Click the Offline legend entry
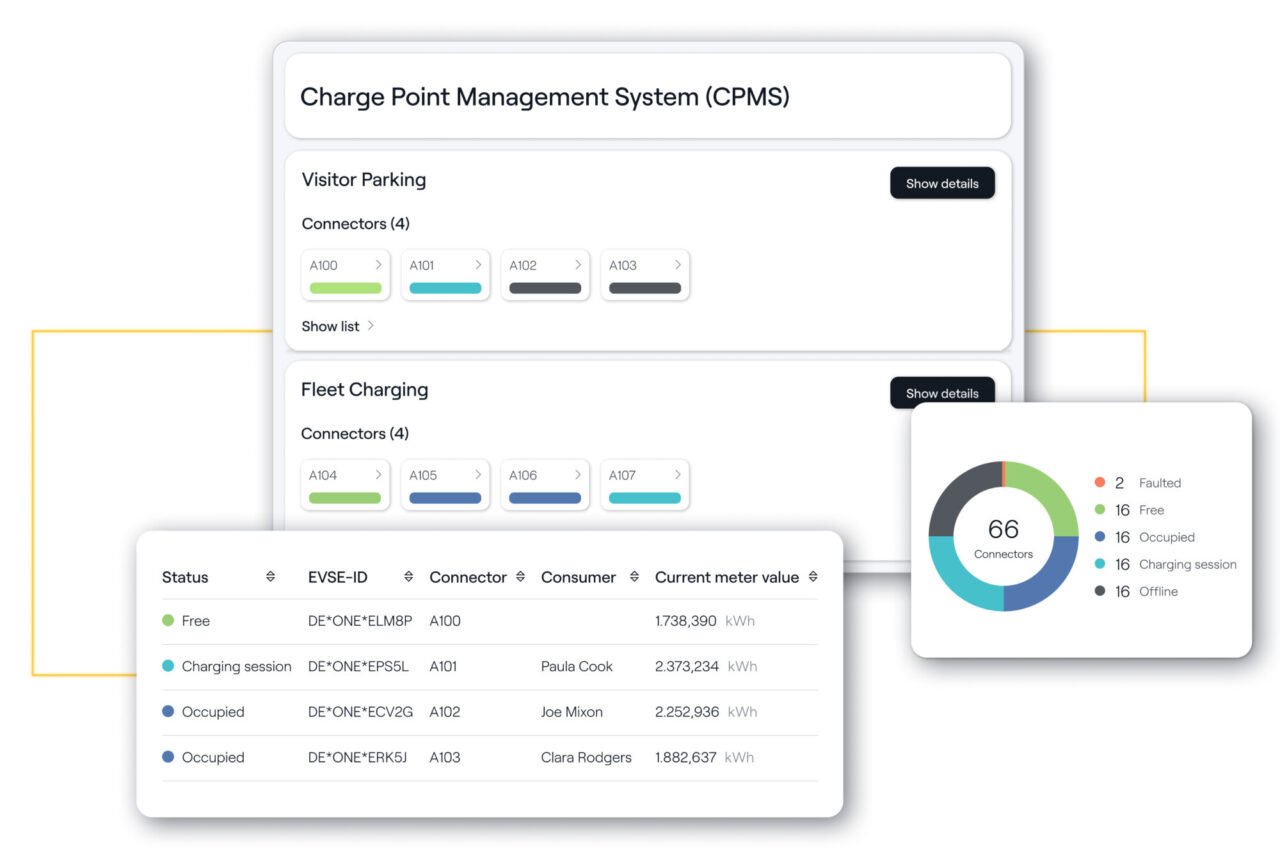The height and width of the screenshot is (858, 1280). pos(1158,592)
